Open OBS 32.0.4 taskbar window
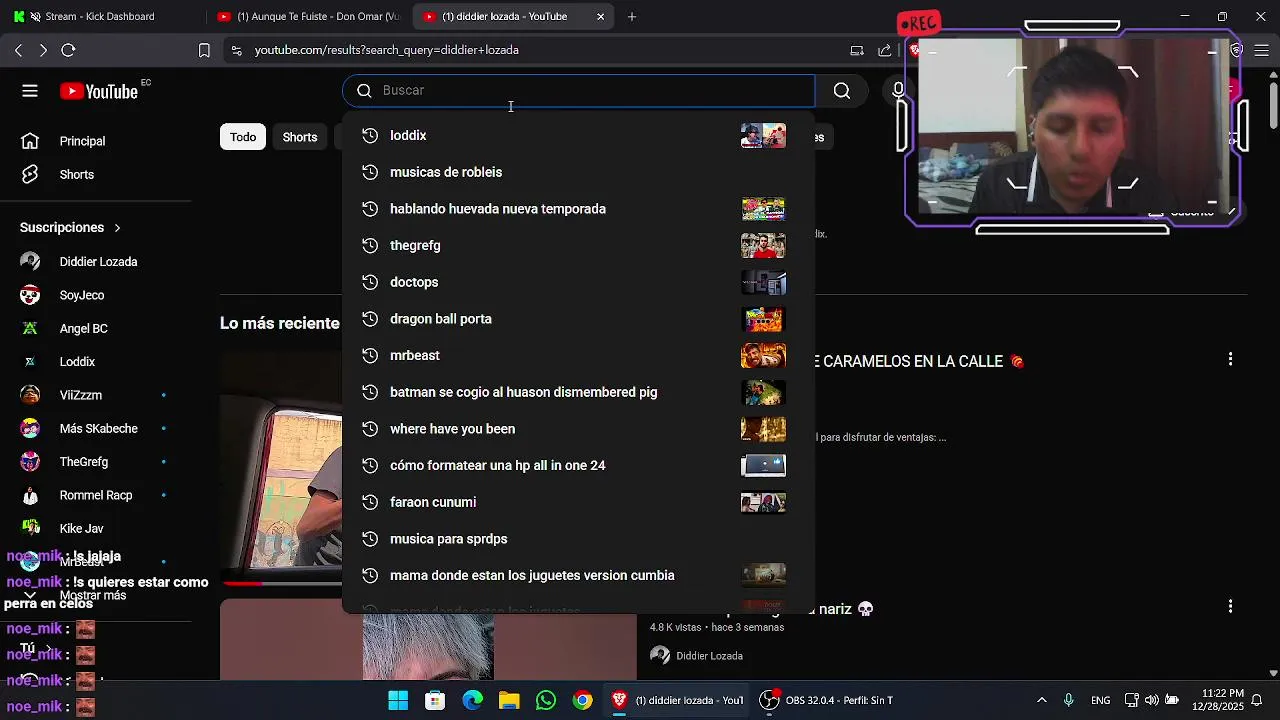The width and height of the screenshot is (1280, 720). 826,700
